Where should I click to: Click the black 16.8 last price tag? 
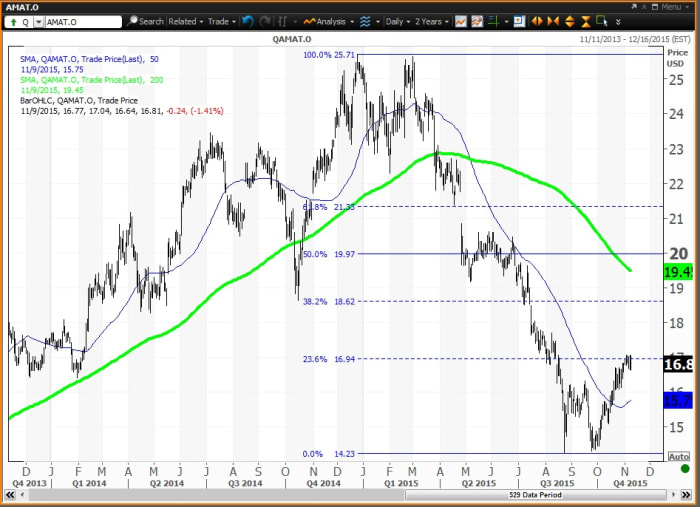[678, 364]
